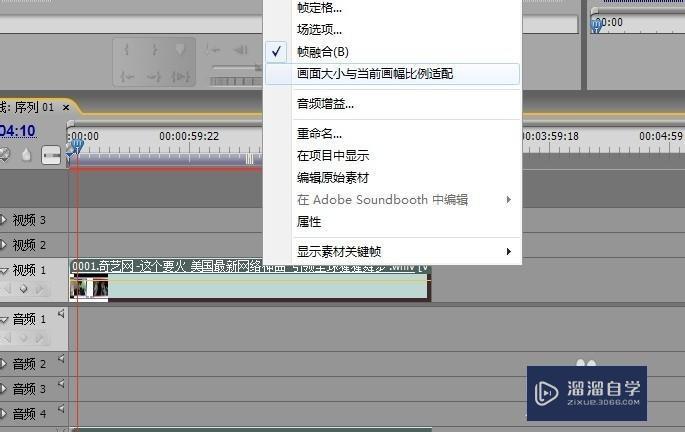Expand the 视频 2 track

pyautogui.click(x=3, y=245)
